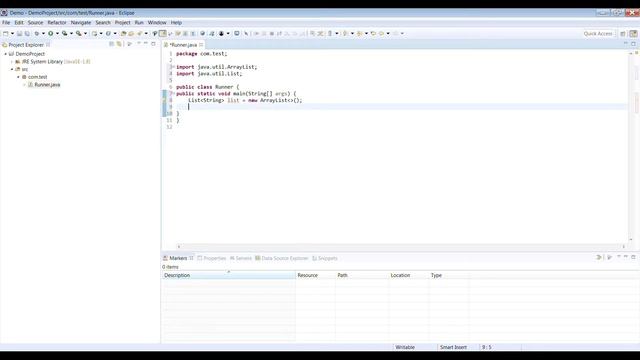Open the Run menu

(x=139, y=22)
